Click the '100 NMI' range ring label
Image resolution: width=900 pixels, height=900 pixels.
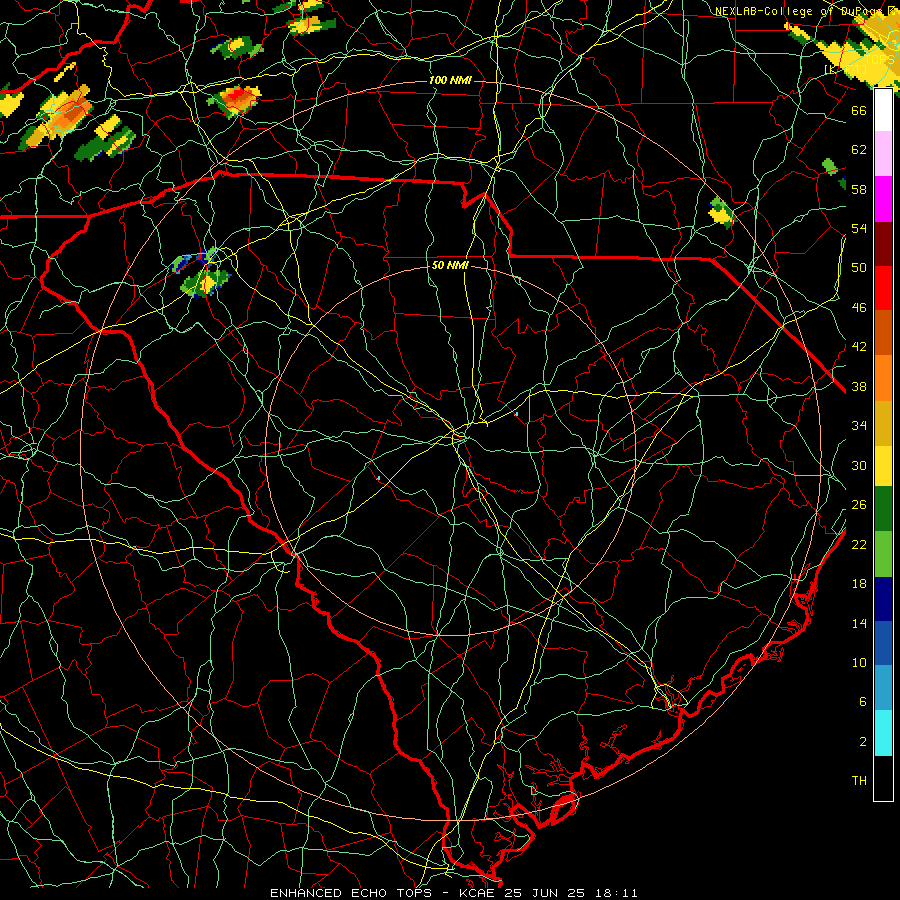[450, 80]
